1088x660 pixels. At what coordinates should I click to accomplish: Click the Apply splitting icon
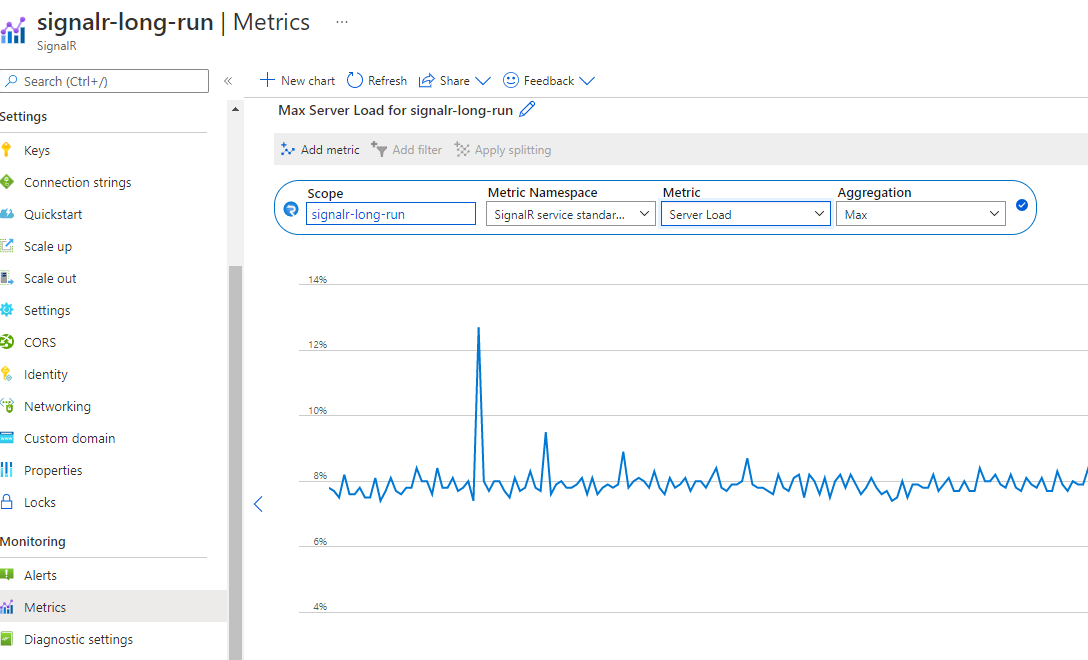point(462,149)
